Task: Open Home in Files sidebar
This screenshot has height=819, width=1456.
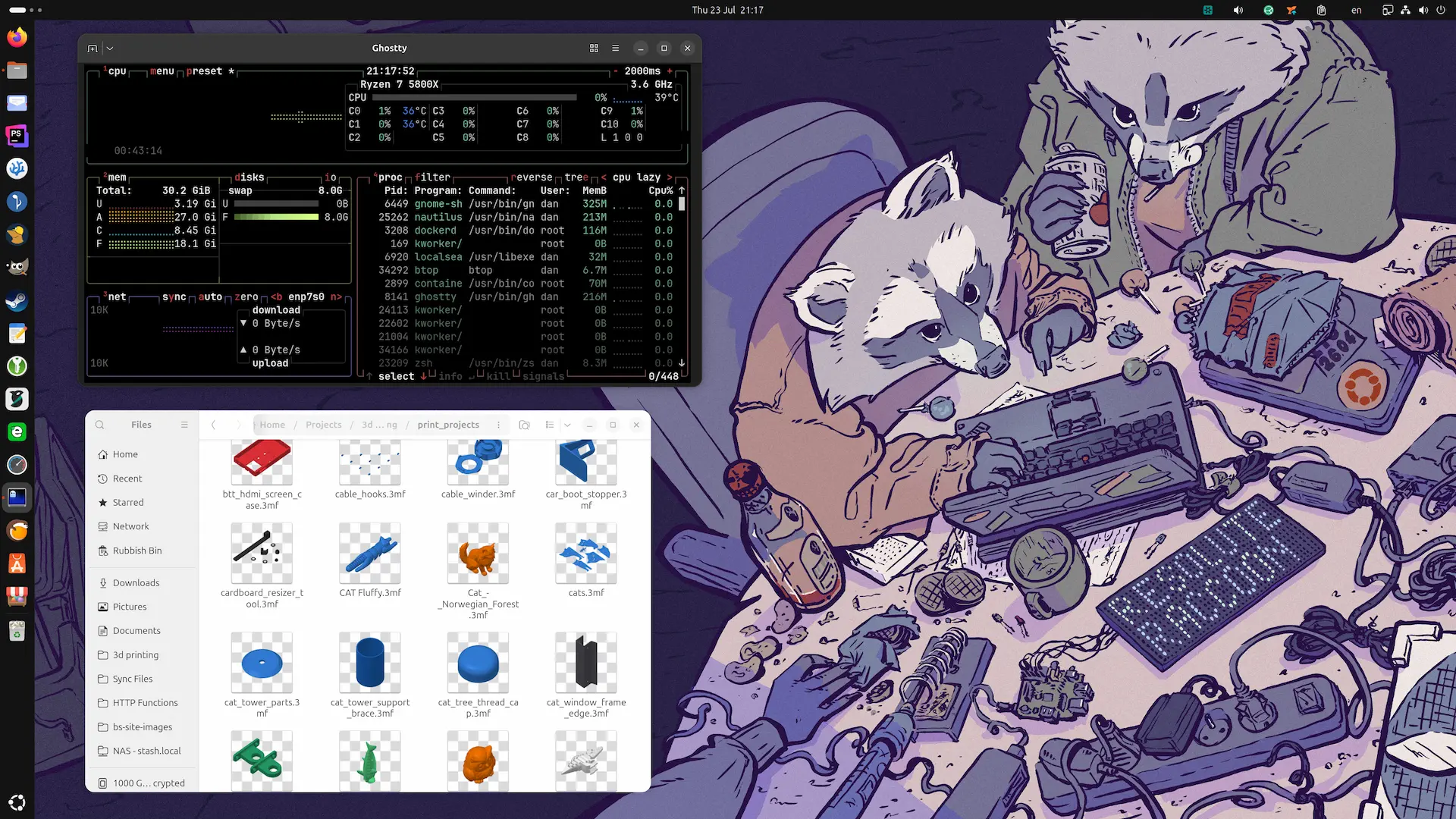Action: click(142, 454)
